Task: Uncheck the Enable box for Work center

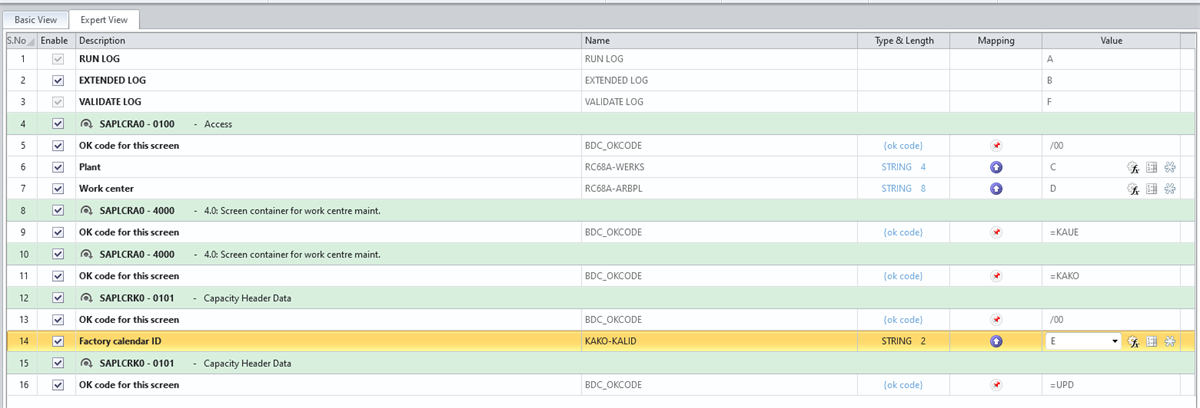Action: pyautogui.click(x=57, y=189)
